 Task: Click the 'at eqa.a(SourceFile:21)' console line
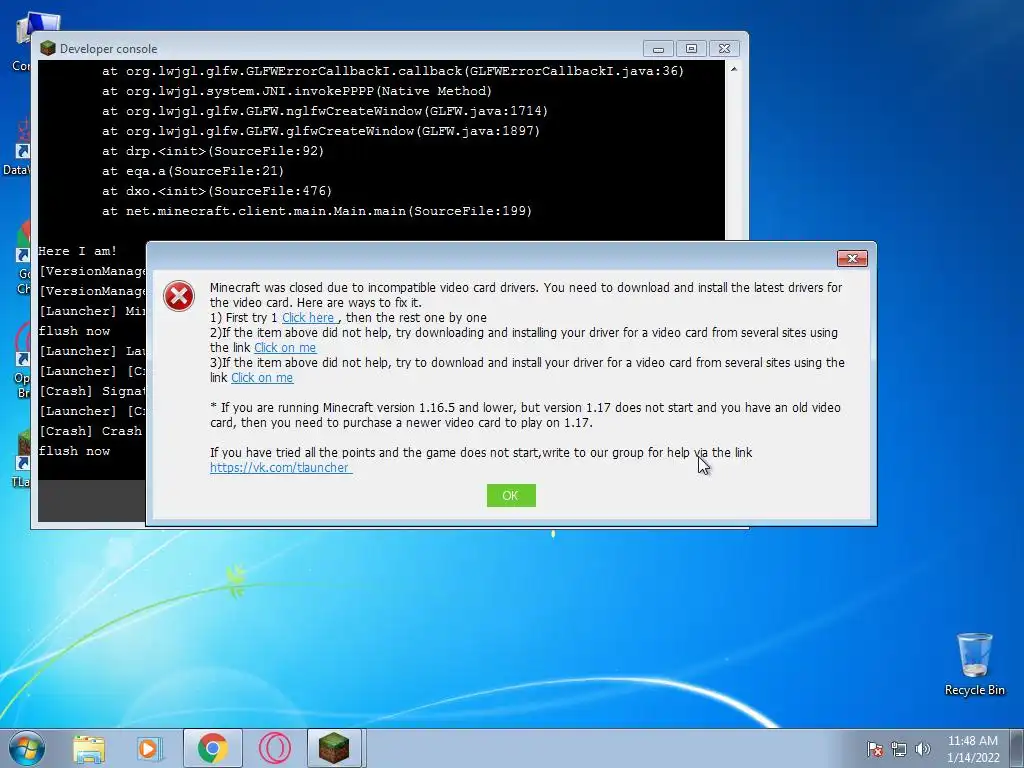(x=193, y=171)
